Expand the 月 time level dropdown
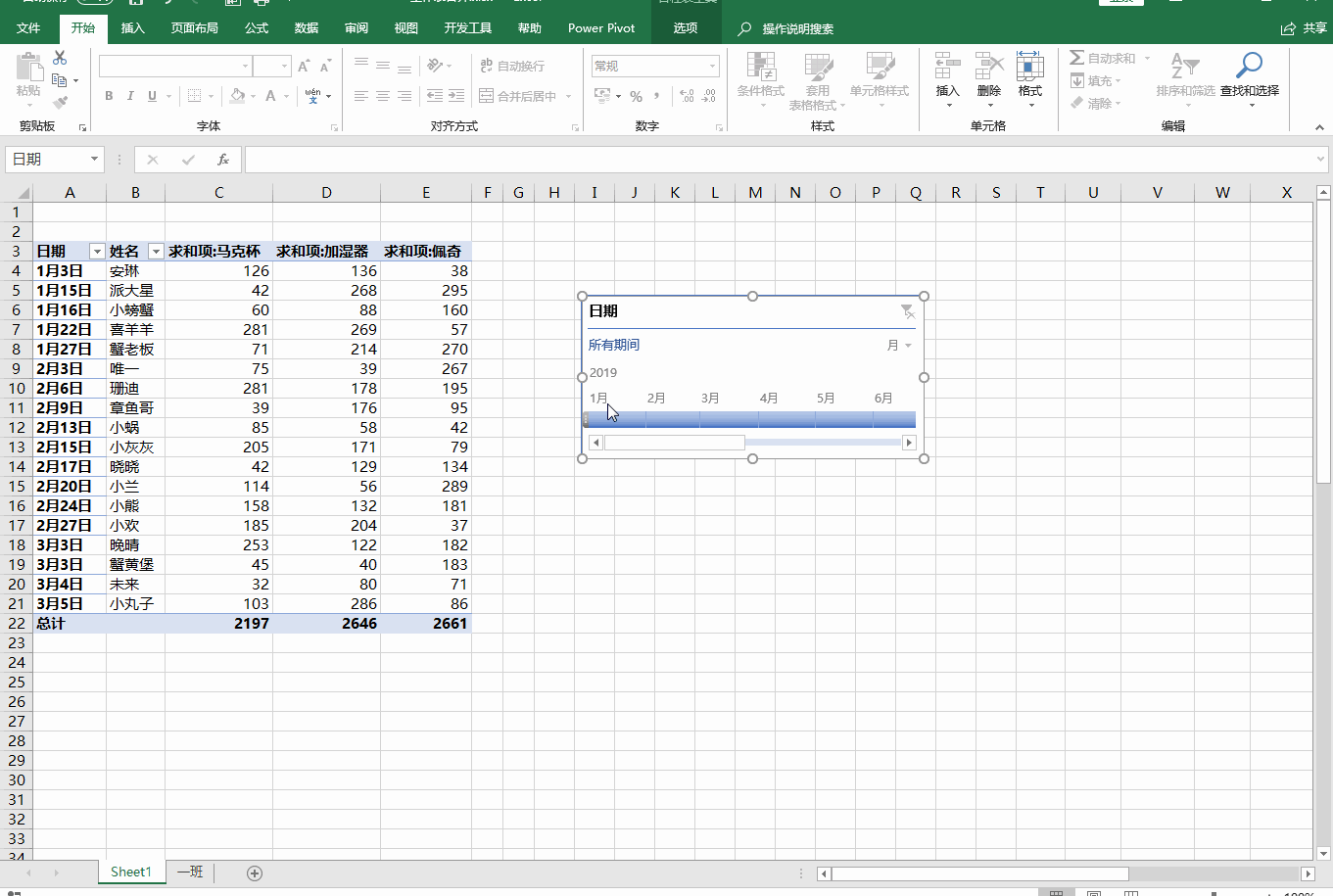The image size is (1333, 896). pos(899,346)
